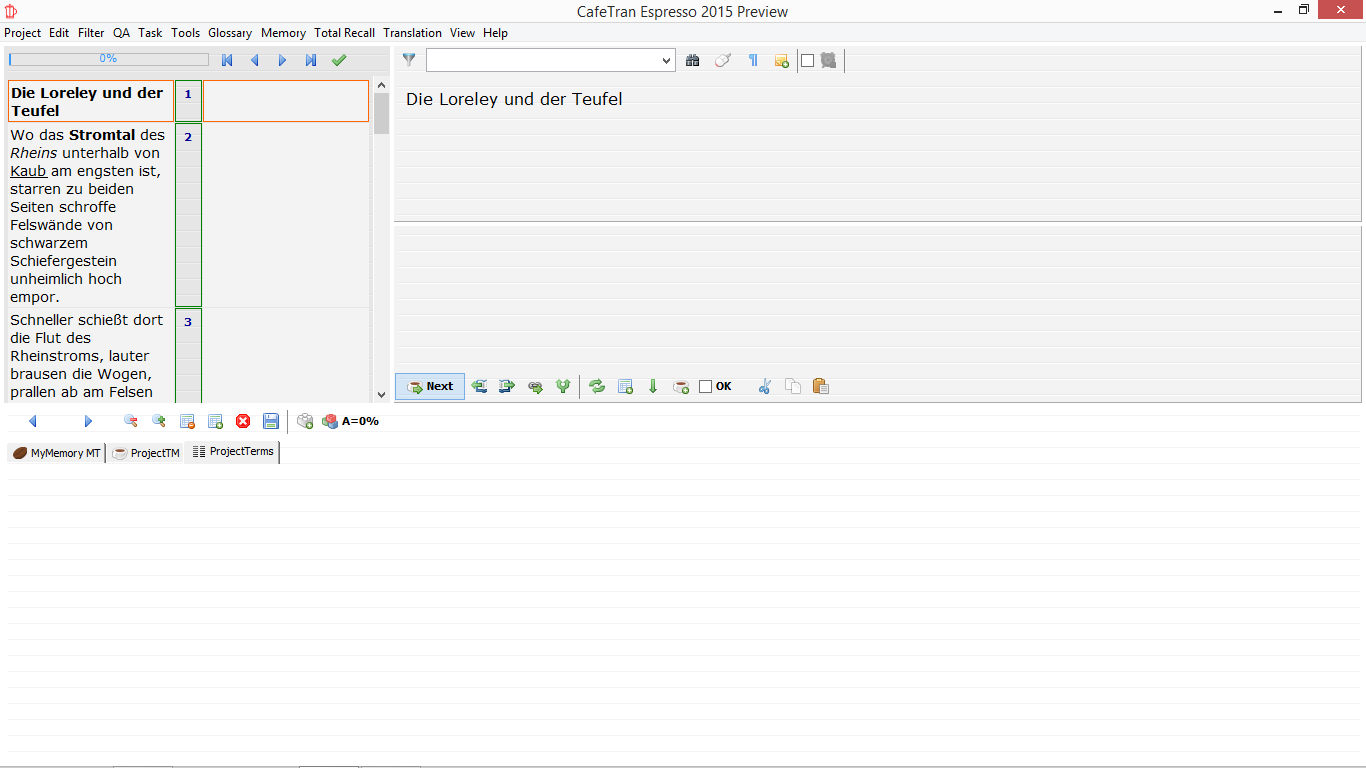
Task: Open the Total Recall menu
Action: (344, 33)
